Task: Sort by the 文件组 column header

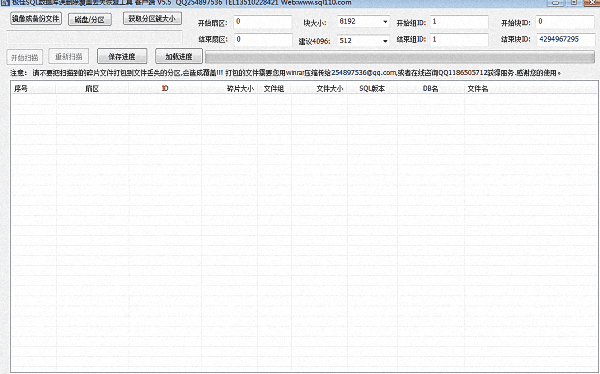Action: pyautogui.click(x=274, y=88)
